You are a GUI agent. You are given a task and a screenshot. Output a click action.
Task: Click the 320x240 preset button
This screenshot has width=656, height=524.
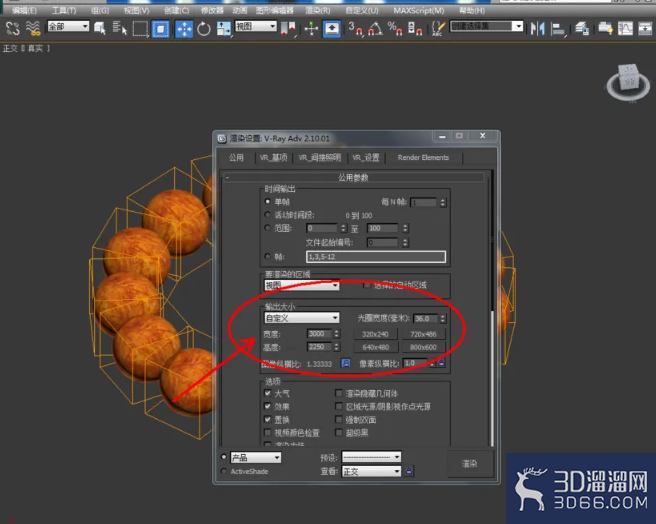[x=375, y=334]
